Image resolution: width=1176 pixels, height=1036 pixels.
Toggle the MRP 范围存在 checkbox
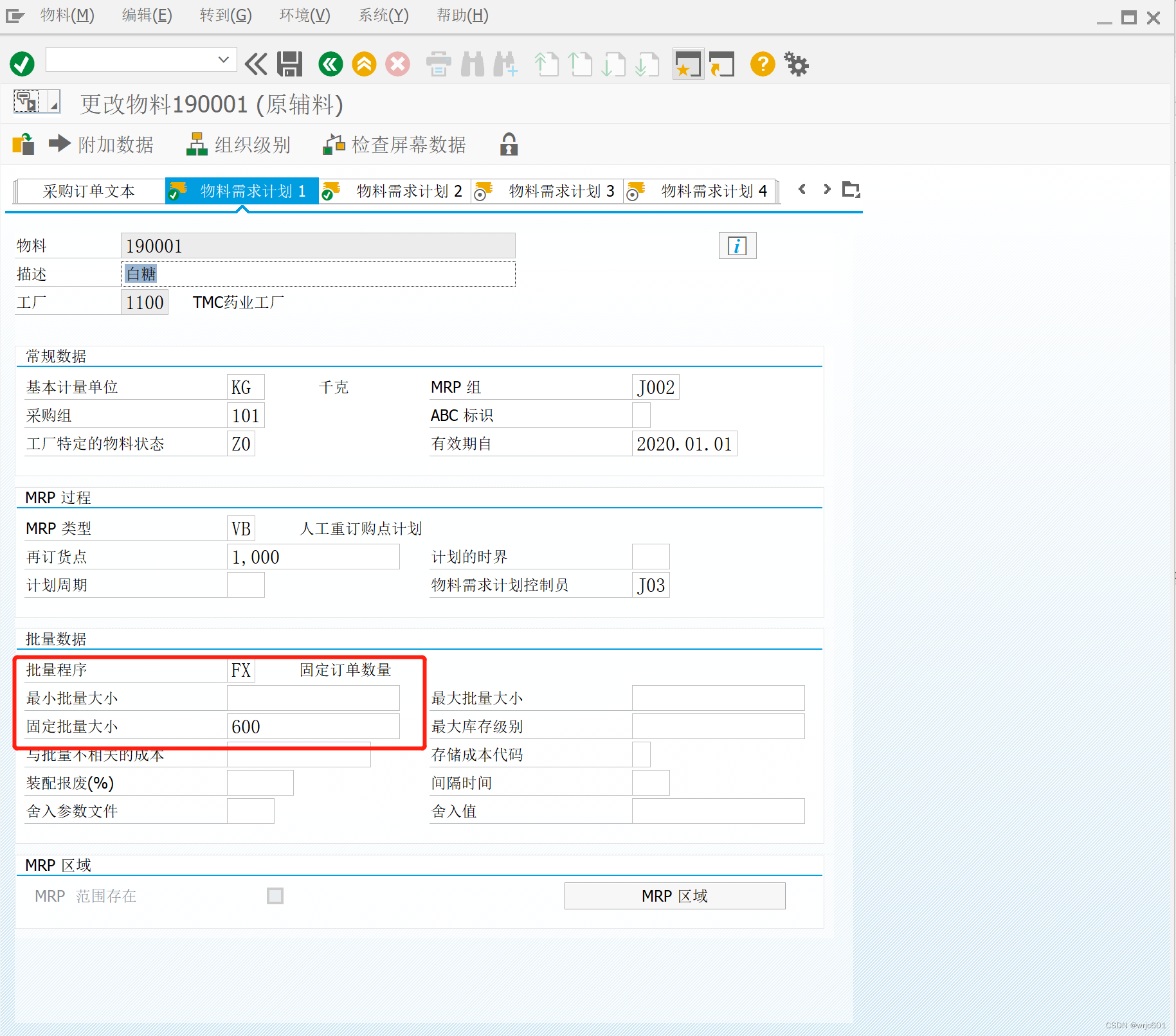click(x=275, y=896)
